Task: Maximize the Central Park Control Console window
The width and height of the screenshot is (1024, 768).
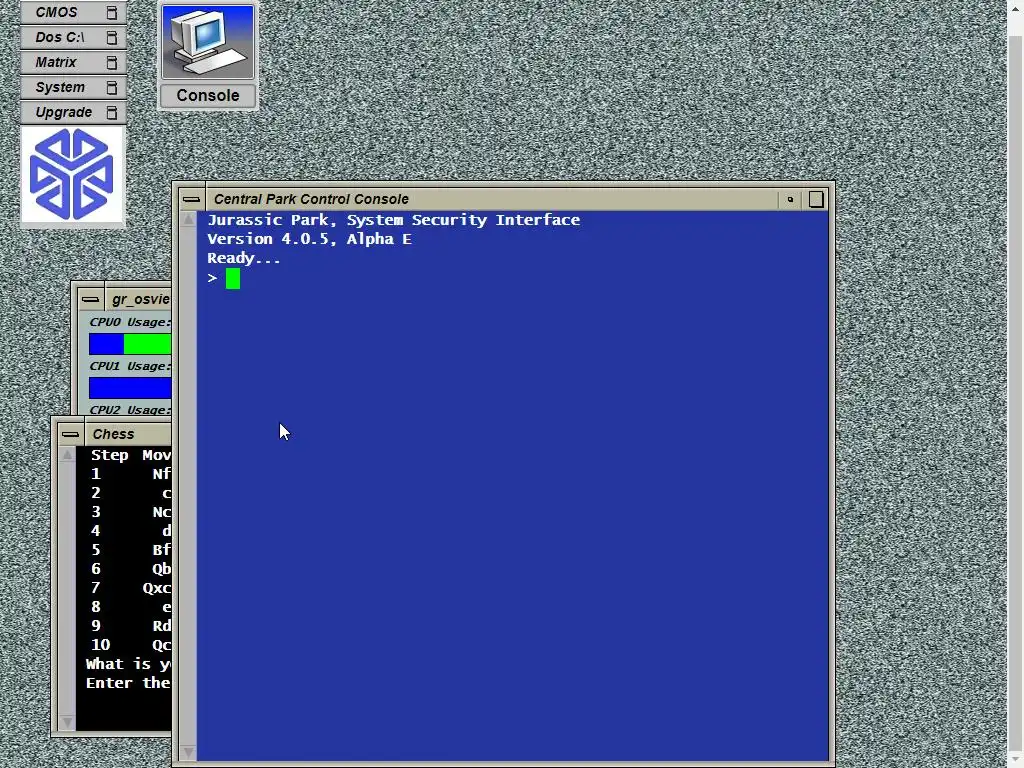Action: click(816, 199)
